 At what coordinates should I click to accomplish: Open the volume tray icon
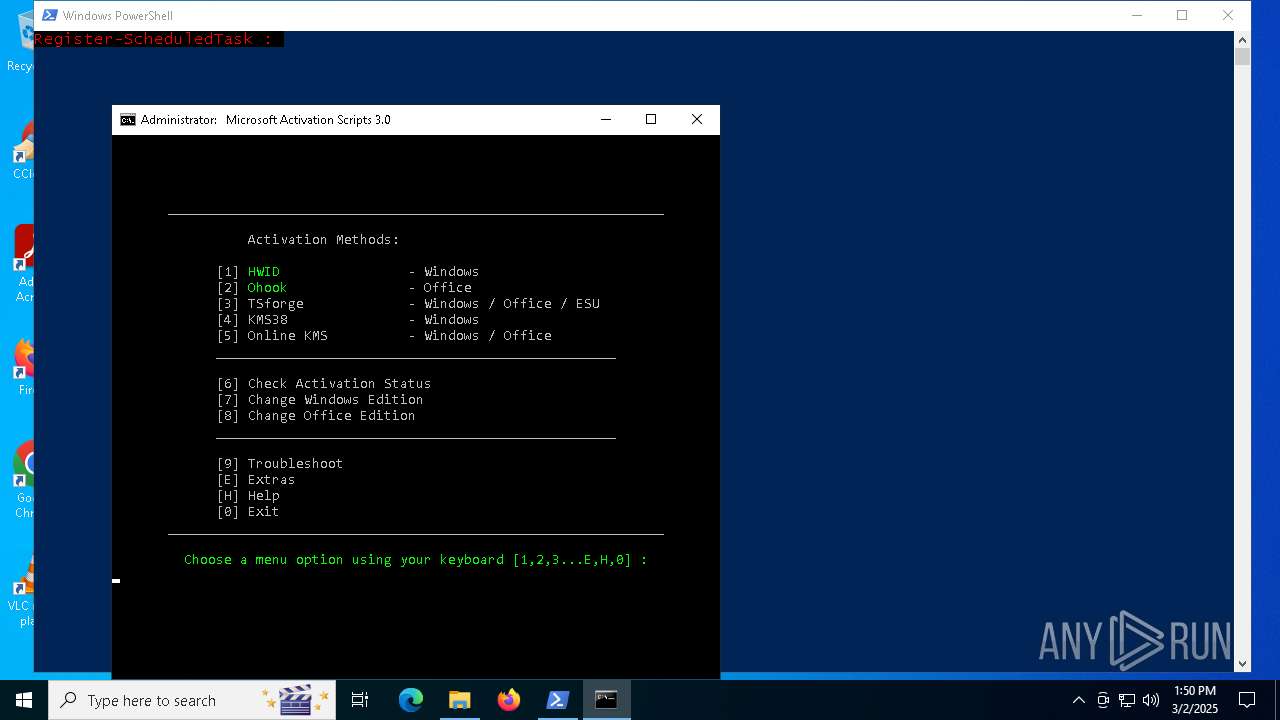pos(1150,700)
